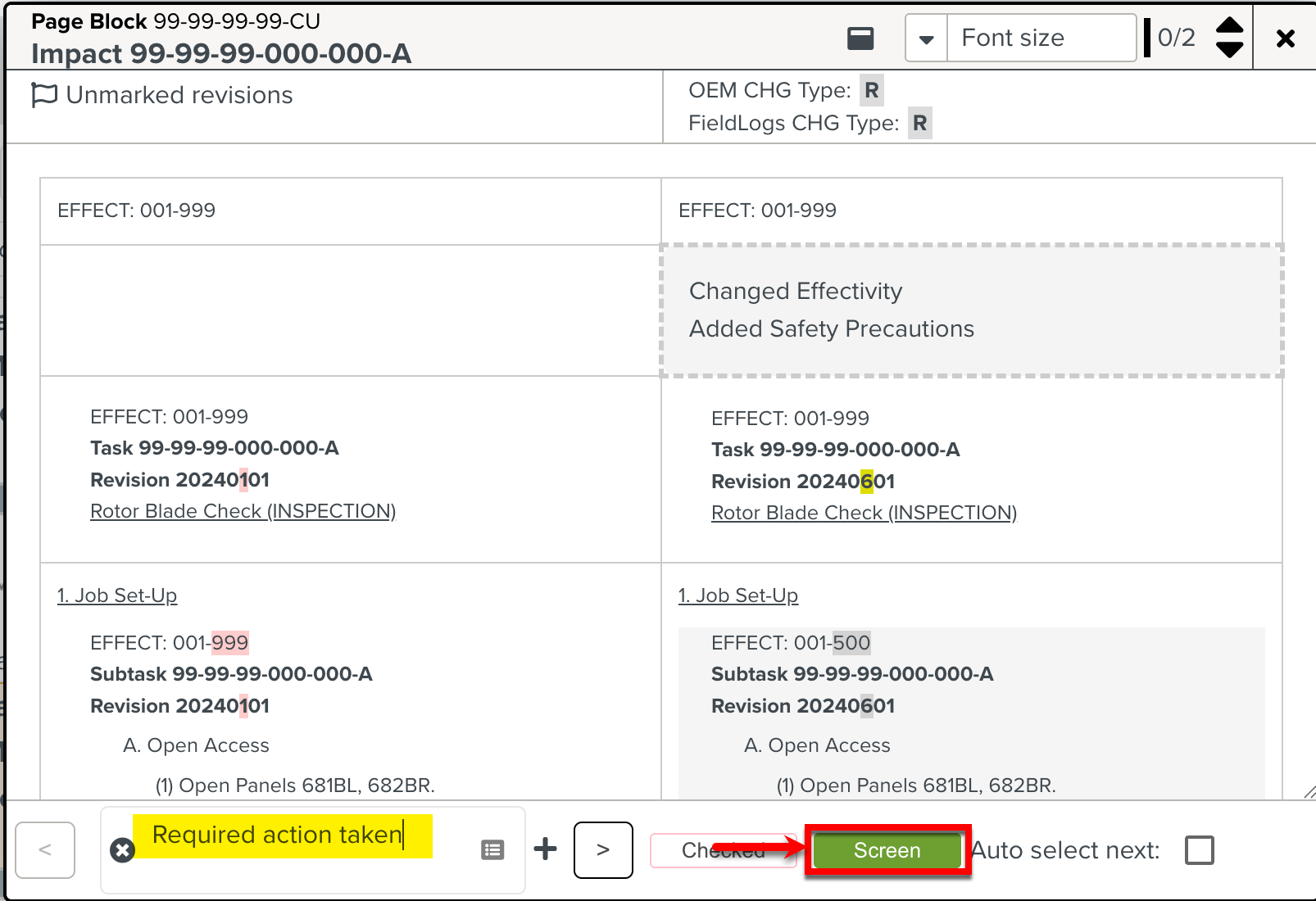The width and height of the screenshot is (1316, 901).
Task: Add a comment with the plus icon
Action: (x=545, y=849)
